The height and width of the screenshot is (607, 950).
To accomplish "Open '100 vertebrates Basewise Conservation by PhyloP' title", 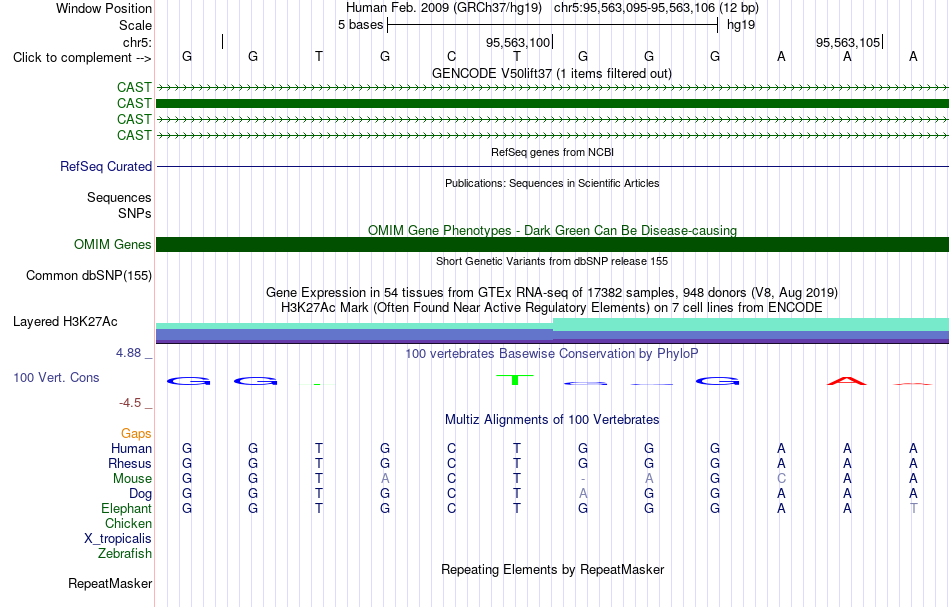I will (x=552, y=353).
